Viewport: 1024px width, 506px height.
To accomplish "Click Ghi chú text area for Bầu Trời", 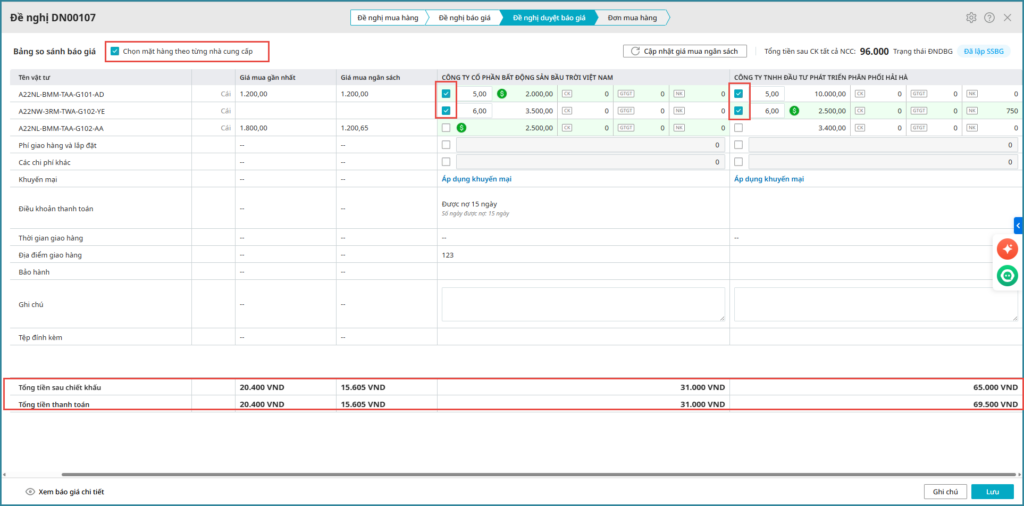I will pyautogui.click(x=583, y=304).
